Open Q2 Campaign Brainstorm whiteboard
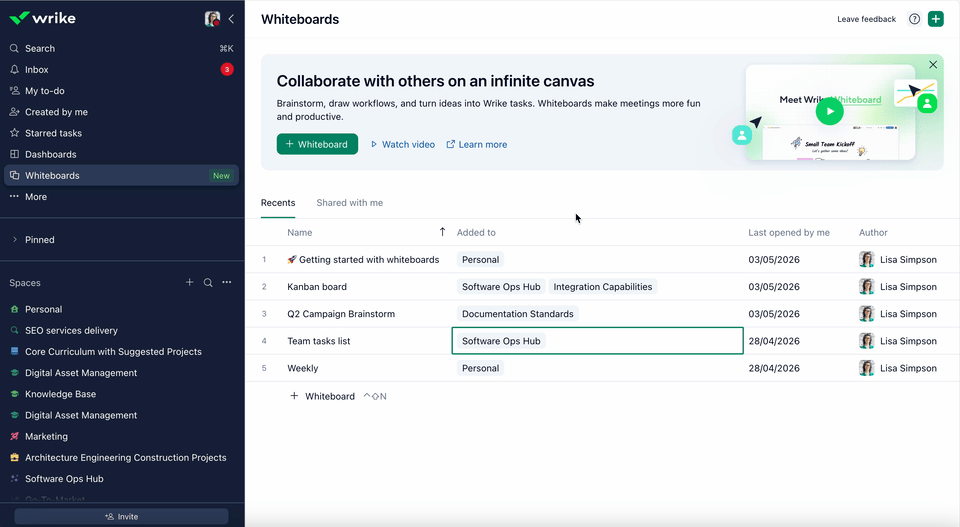The image size is (960, 527). pos(341,314)
